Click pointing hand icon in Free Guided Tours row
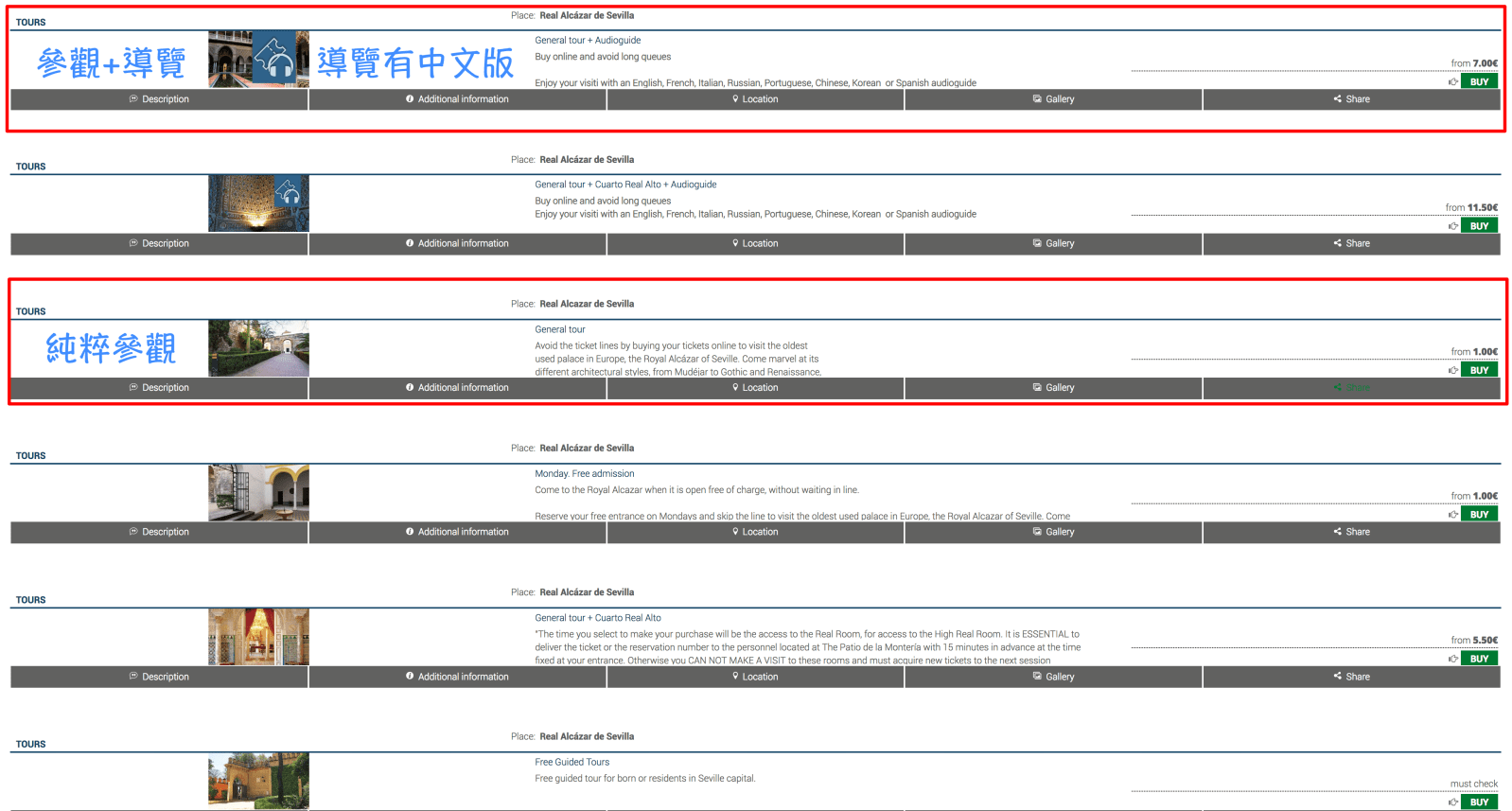 (x=1453, y=802)
